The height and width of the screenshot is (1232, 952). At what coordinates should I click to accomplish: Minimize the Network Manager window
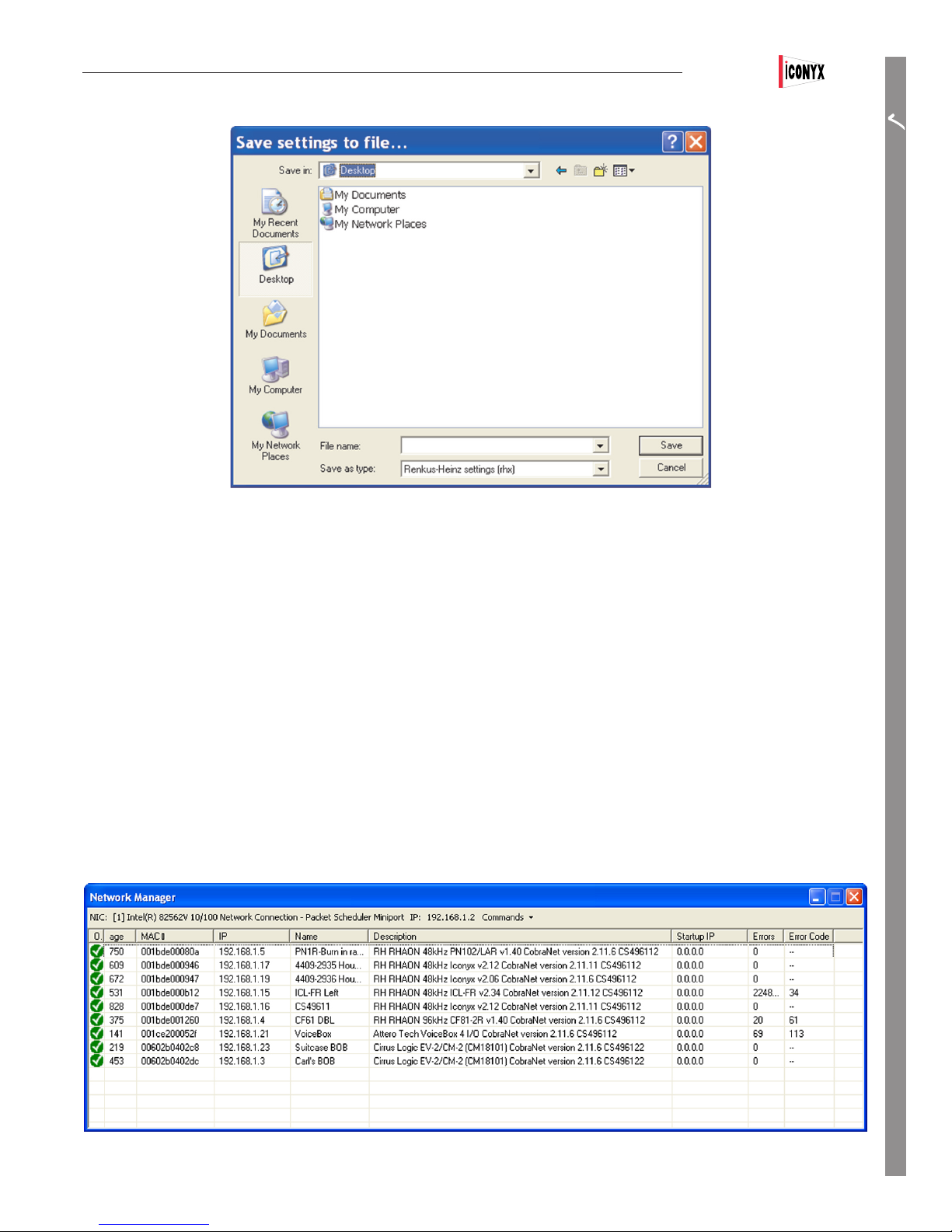point(817,897)
